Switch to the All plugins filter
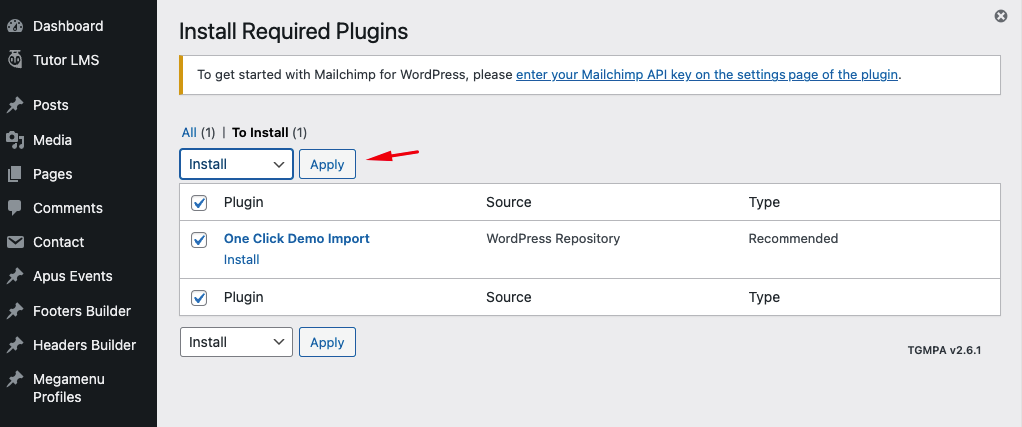Viewport: 1022px width, 427px height. point(189,132)
